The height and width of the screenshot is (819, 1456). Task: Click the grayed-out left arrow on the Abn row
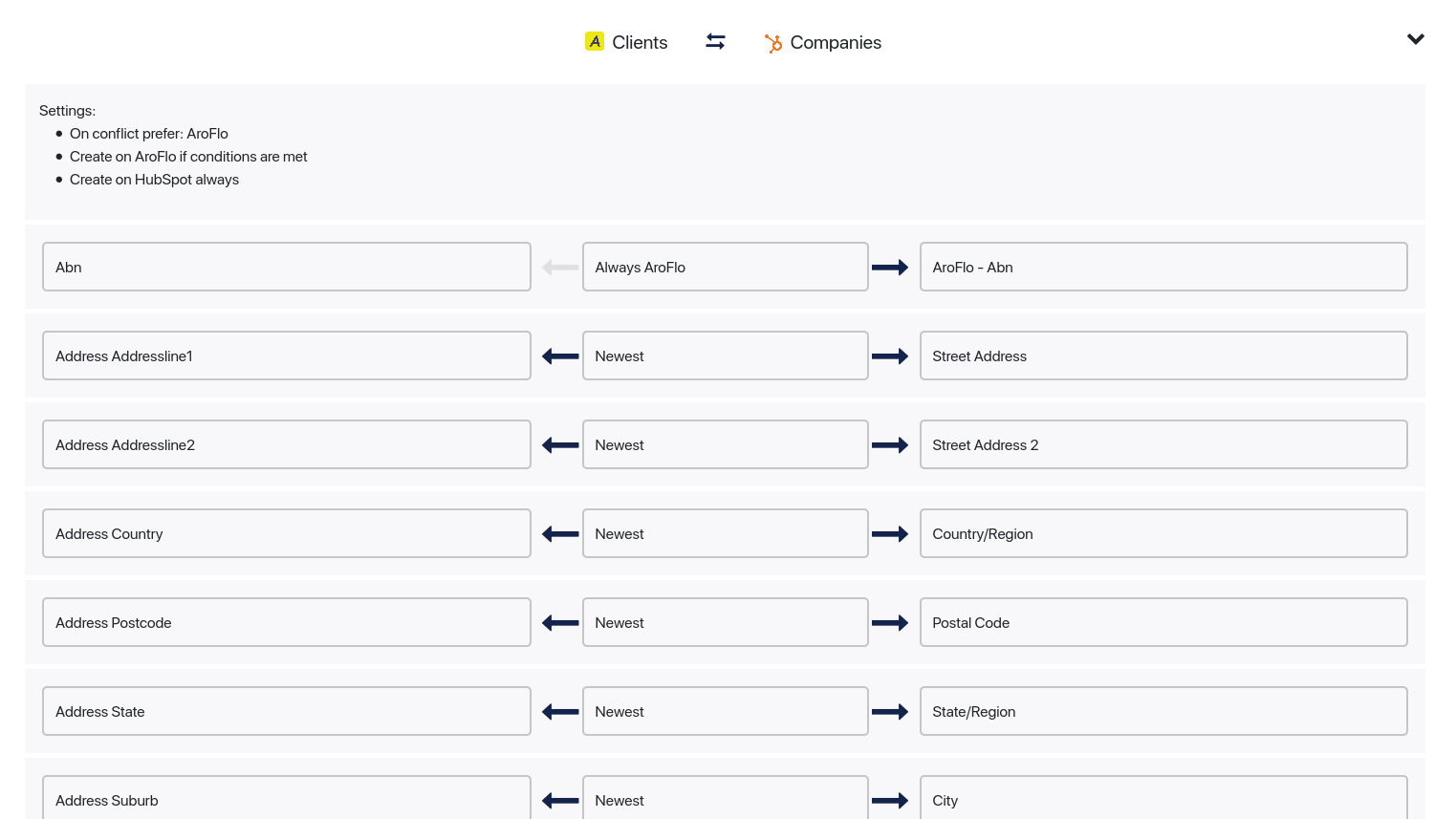[x=558, y=267]
